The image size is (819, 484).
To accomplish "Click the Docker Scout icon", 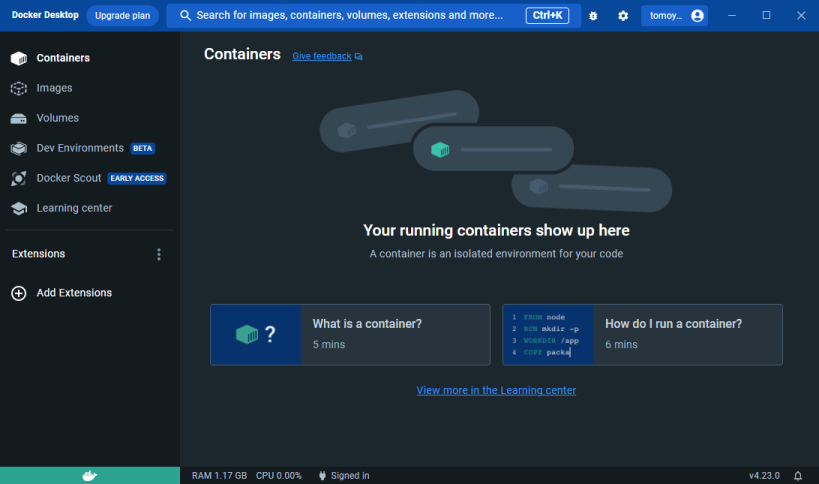I will click(x=19, y=179).
